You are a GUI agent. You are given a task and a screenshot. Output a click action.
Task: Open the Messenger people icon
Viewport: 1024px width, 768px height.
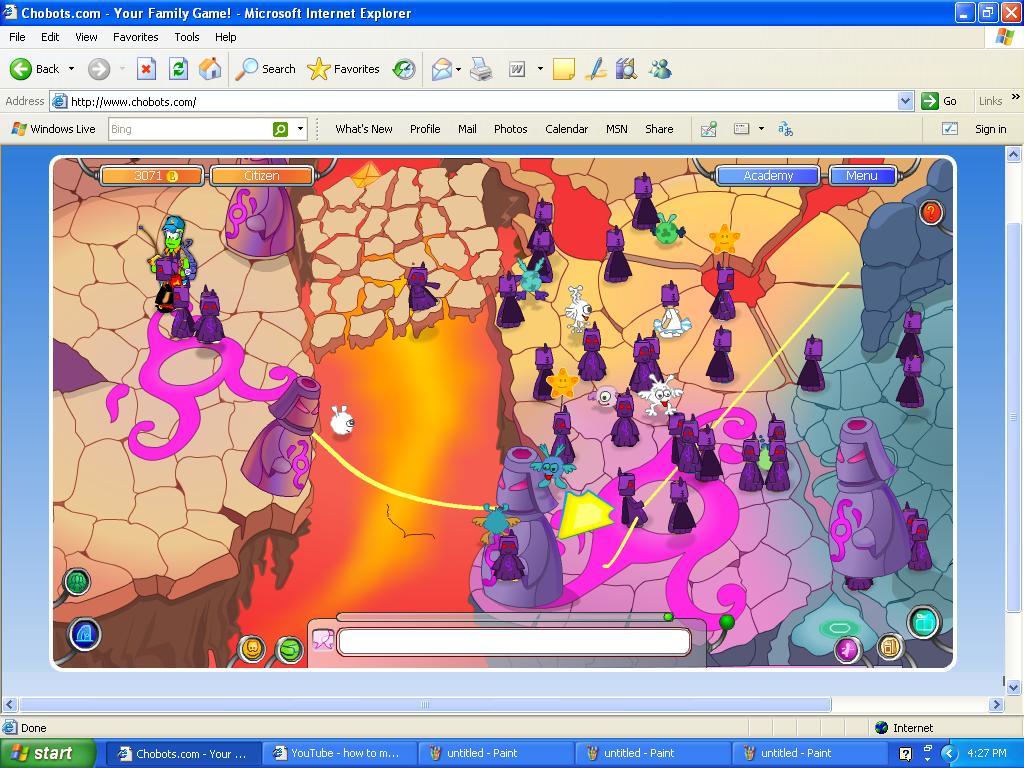point(660,69)
